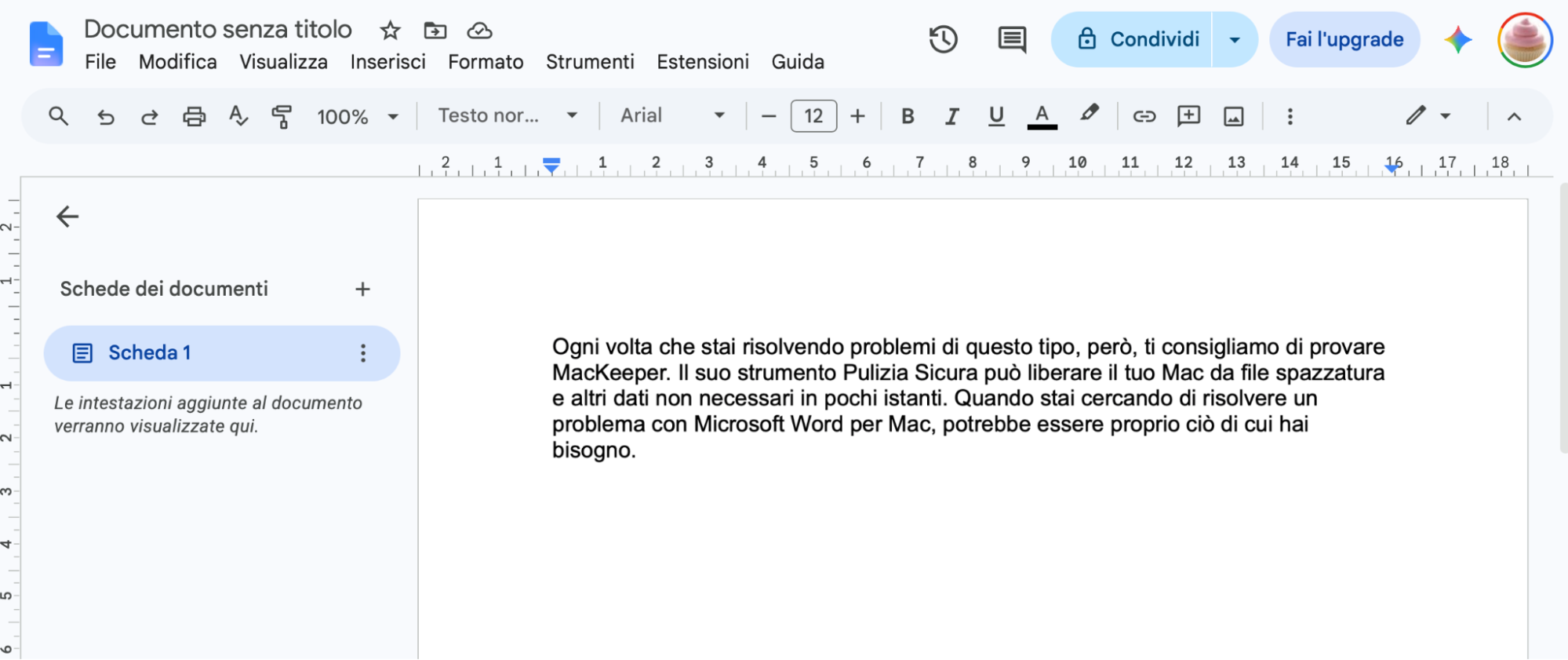Toggle bold formatting
The height and width of the screenshot is (660, 1568).
[x=908, y=116]
